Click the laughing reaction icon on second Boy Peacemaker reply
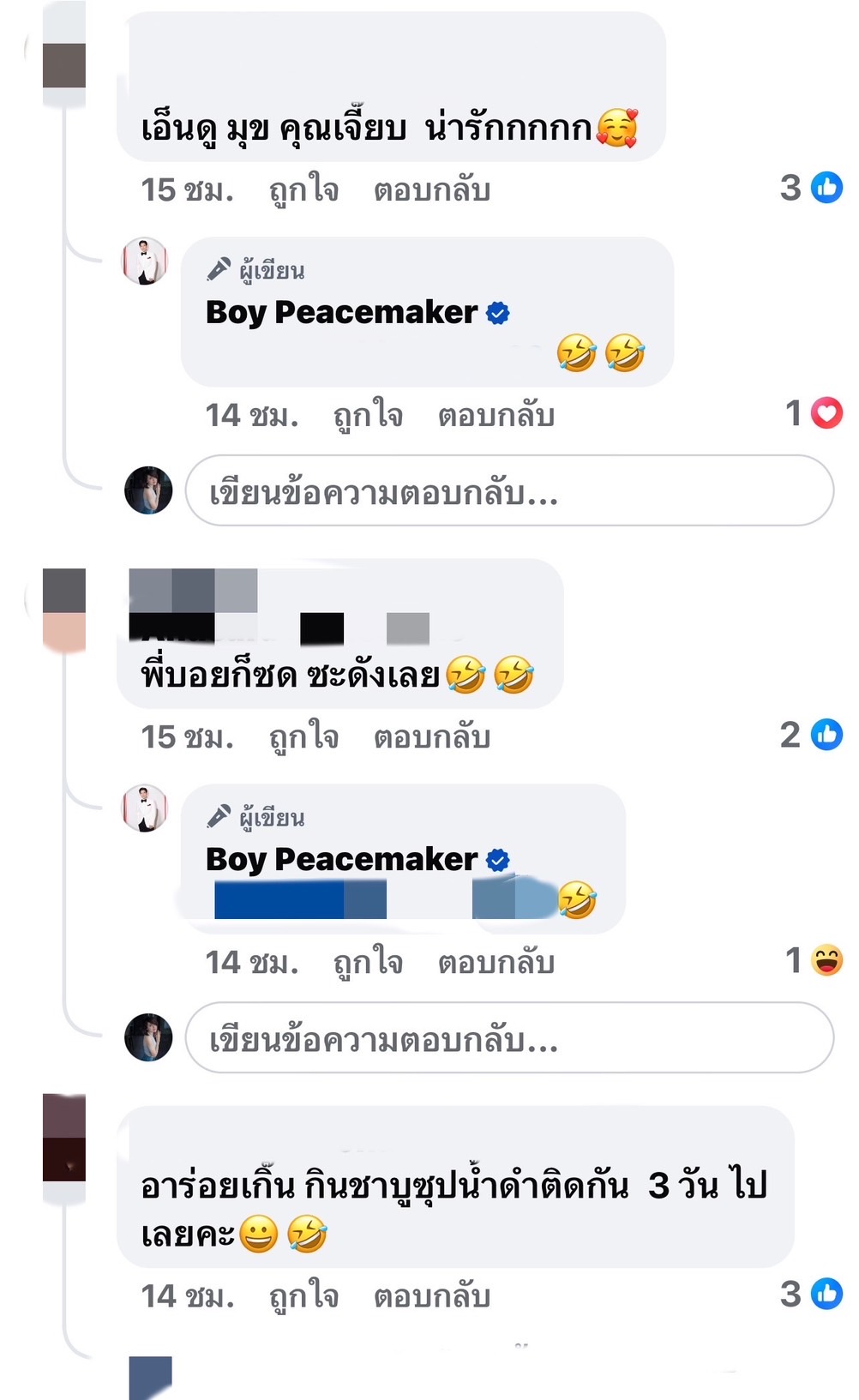Image resolution: width=859 pixels, height=1400 pixels. click(x=826, y=960)
